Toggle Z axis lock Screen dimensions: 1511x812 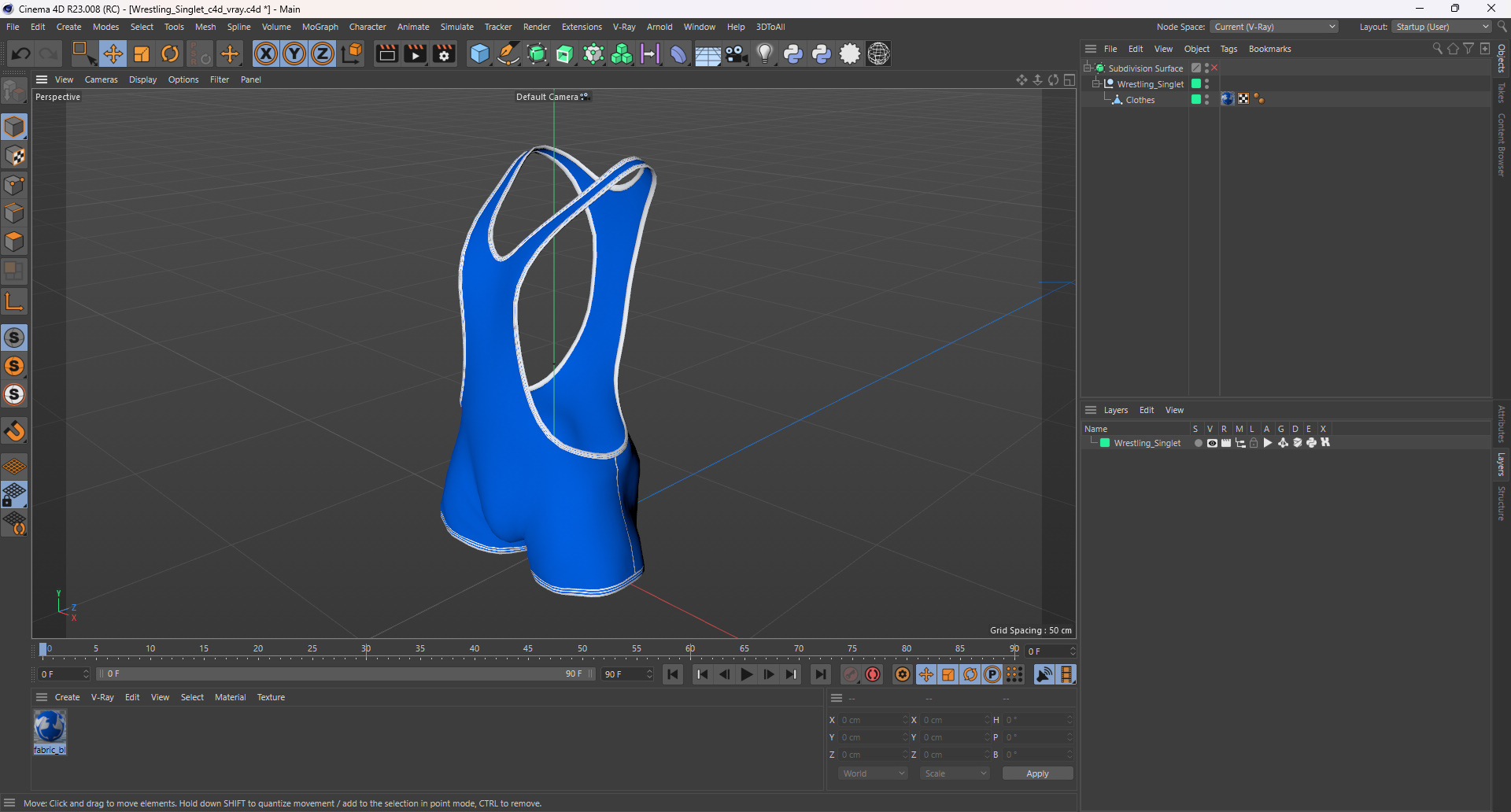[x=323, y=54]
